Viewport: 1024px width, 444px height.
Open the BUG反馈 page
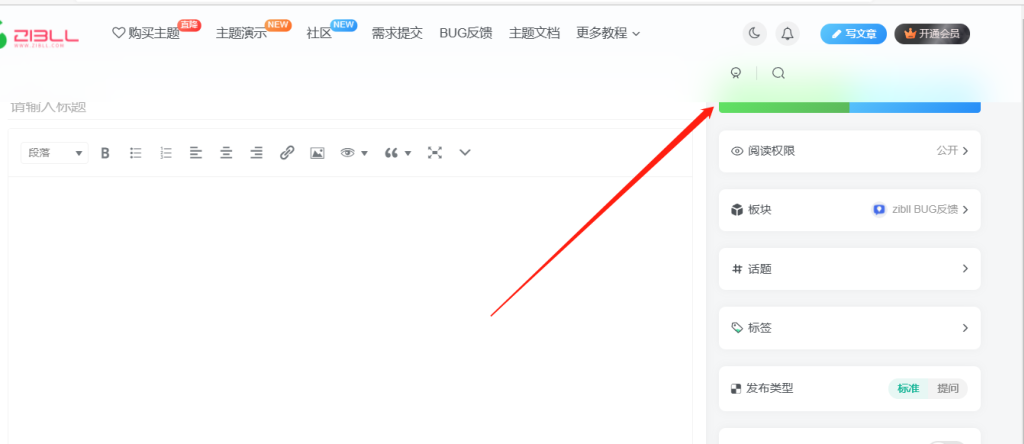click(x=466, y=33)
